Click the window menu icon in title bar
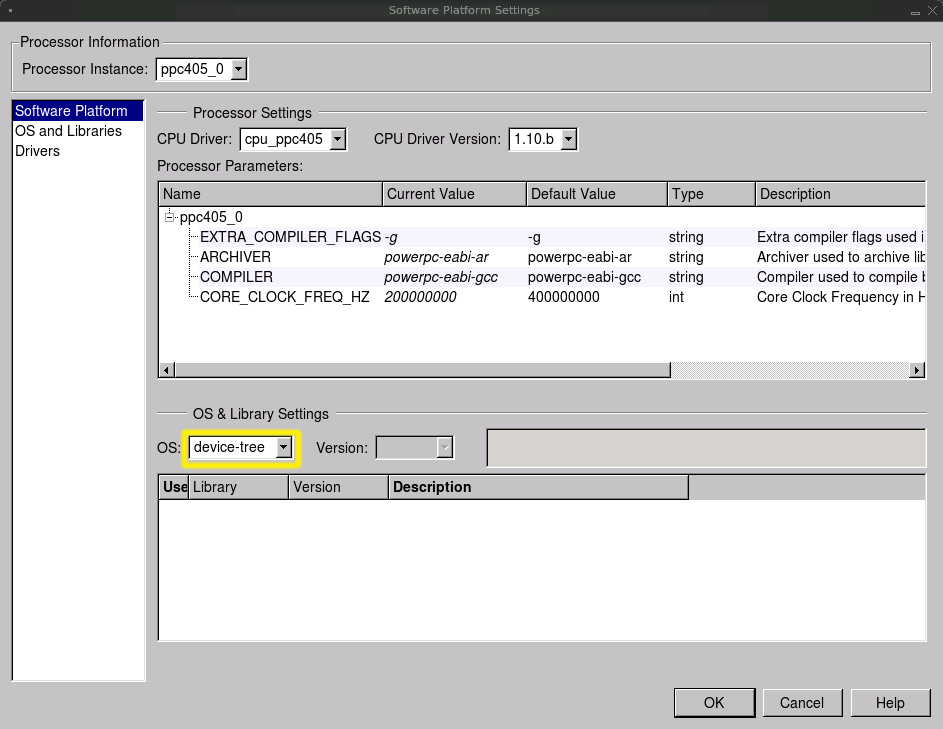 click(x=10, y=10)
